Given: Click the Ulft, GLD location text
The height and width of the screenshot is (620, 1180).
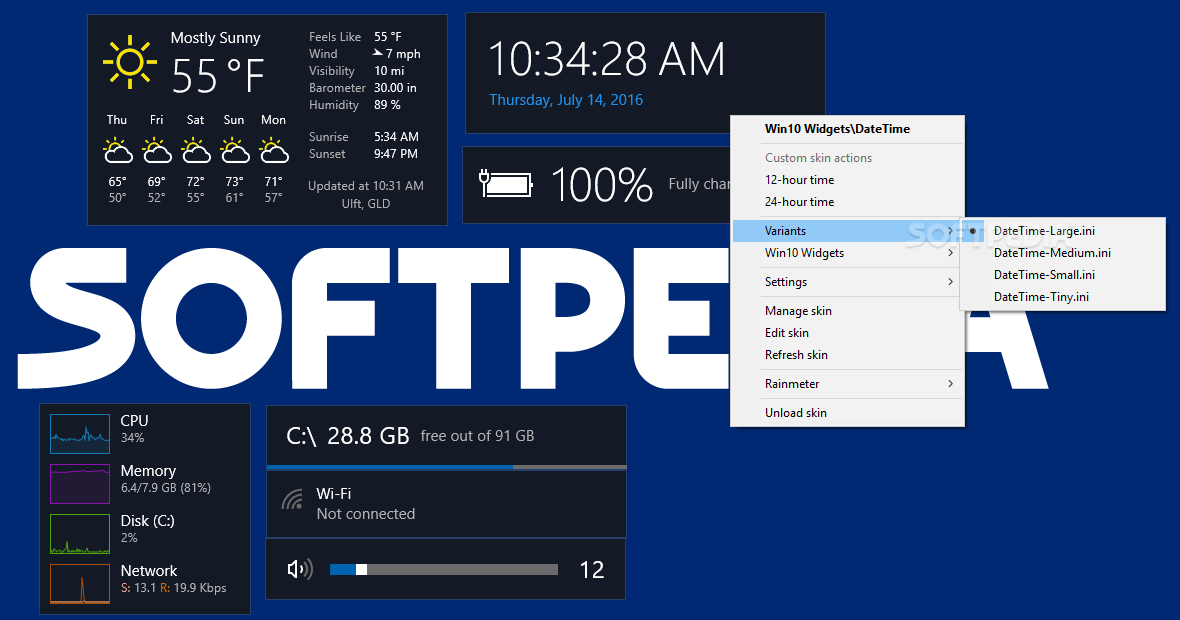Looking at the screenshot, I should point(366,203).
